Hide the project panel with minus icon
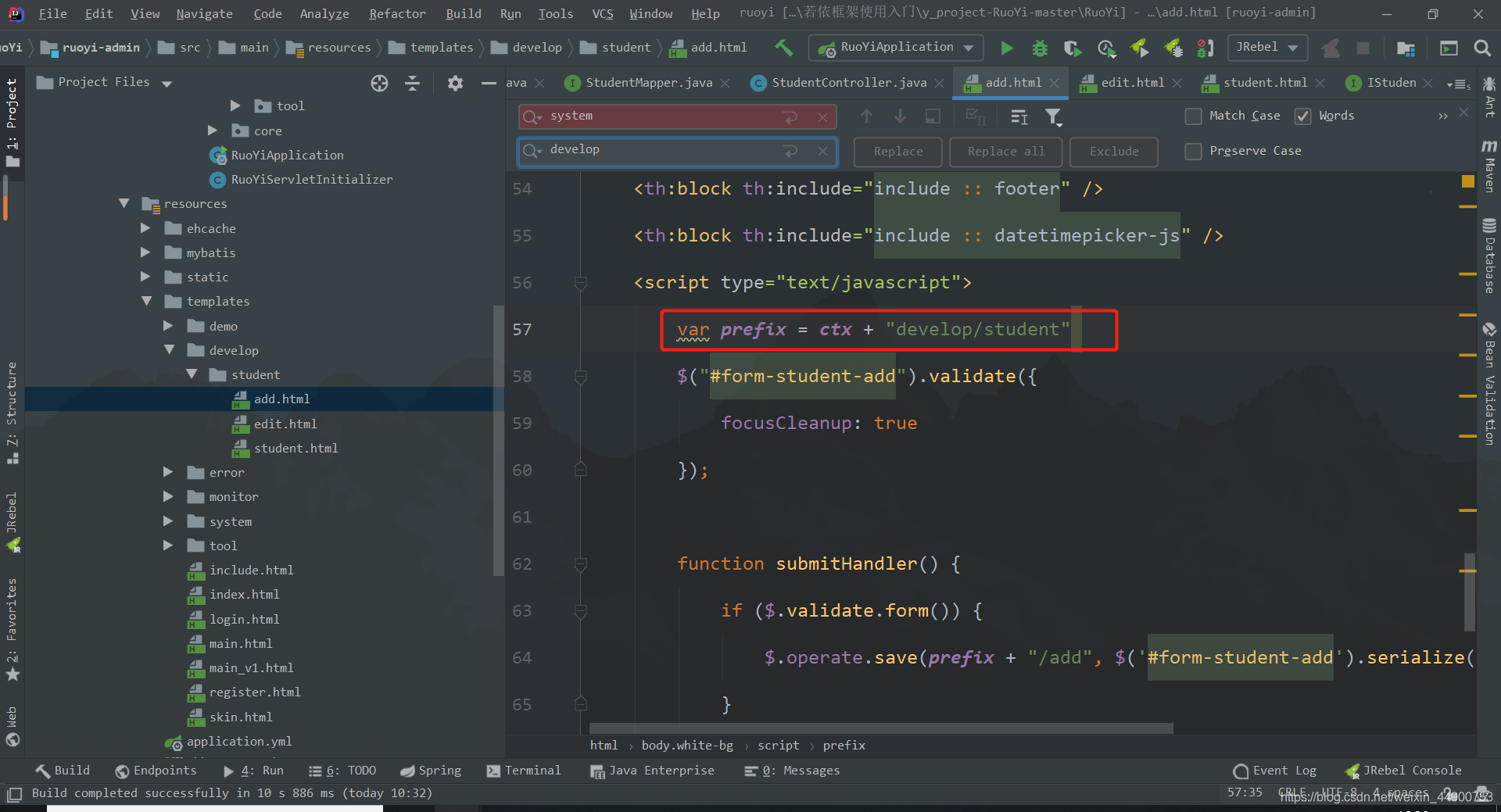 [x=489, y=83]
